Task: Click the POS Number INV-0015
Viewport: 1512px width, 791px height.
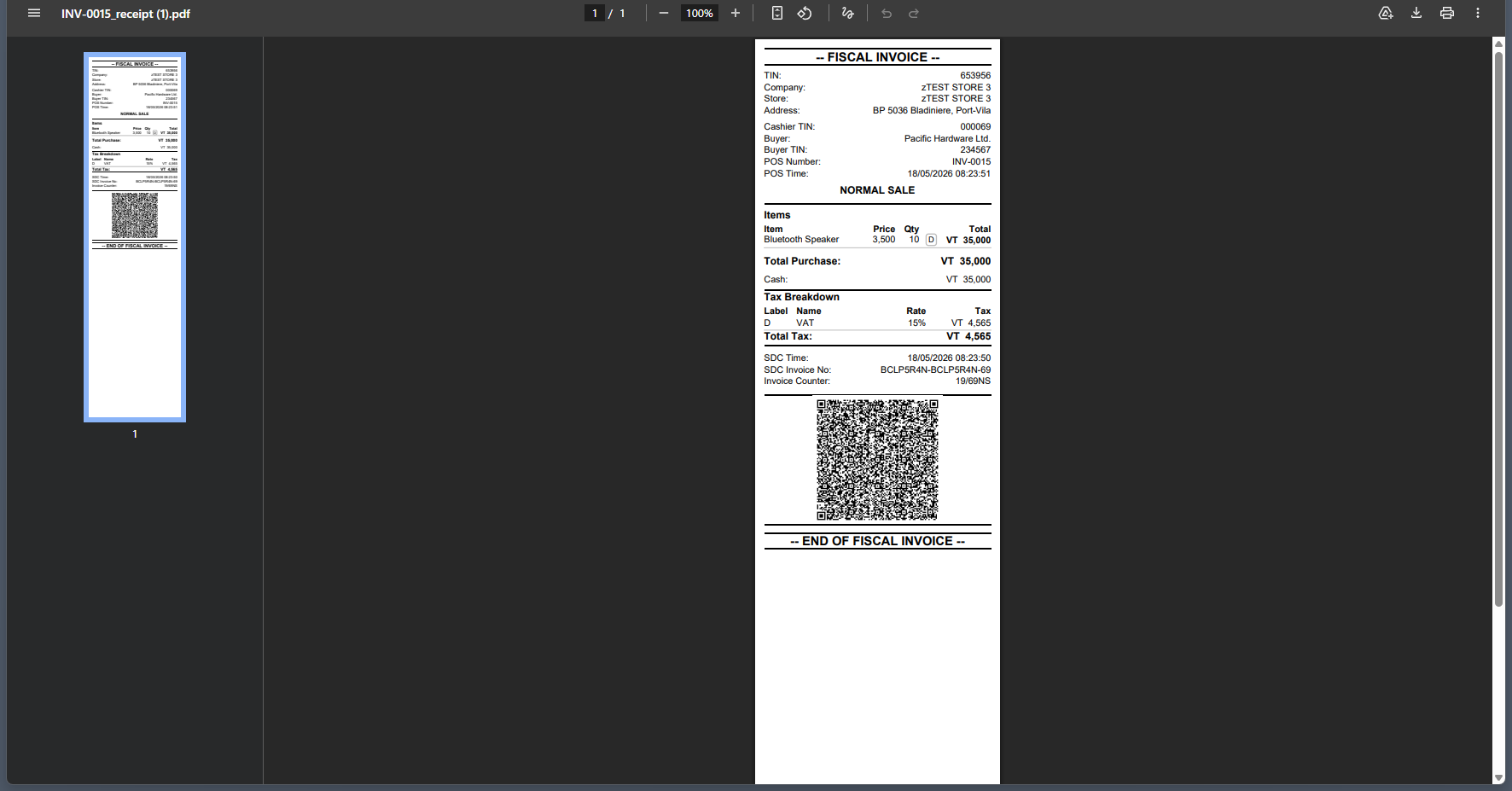Action: tap(972, 161)
